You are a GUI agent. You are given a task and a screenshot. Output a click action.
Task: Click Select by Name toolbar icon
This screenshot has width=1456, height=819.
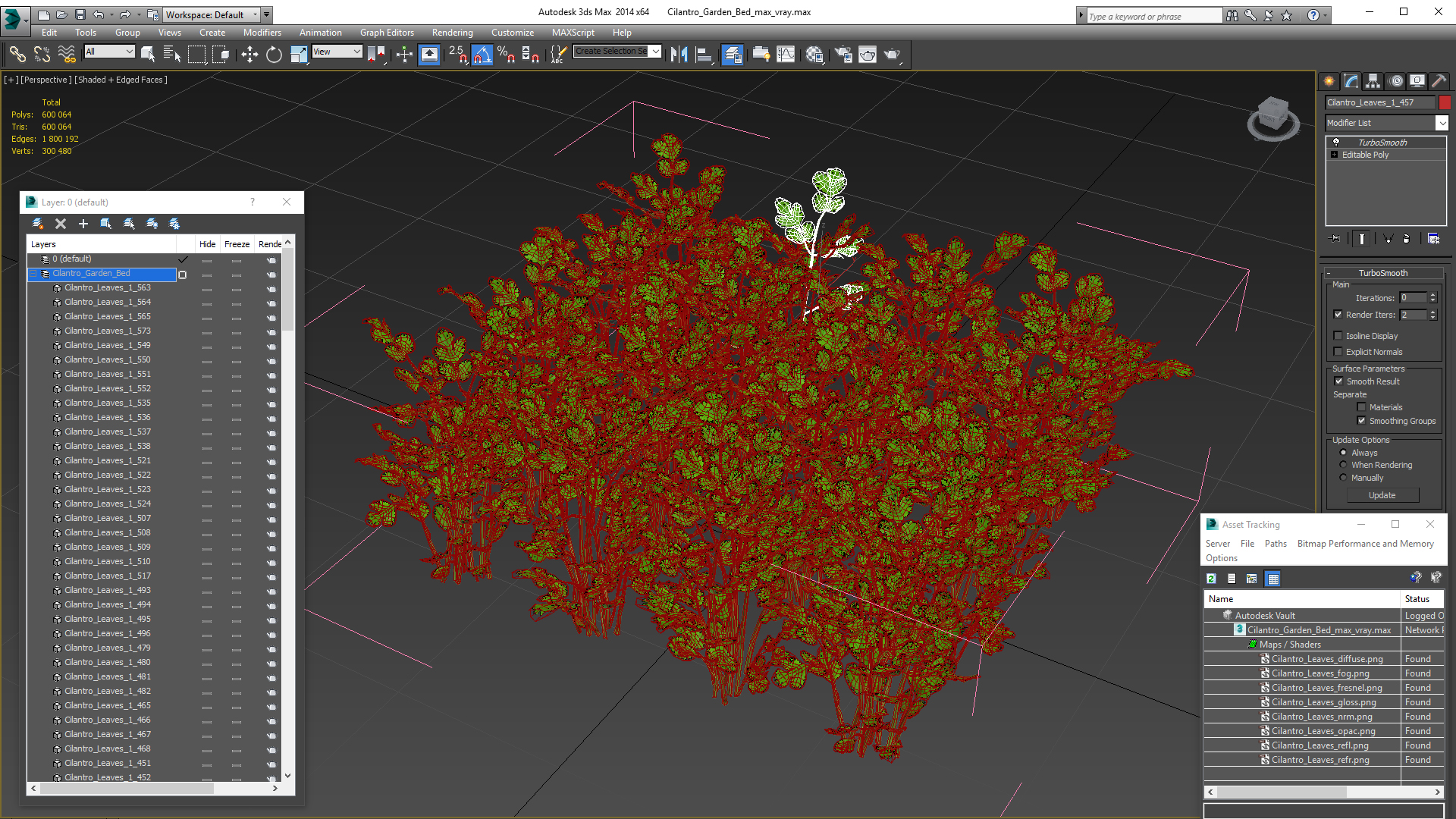tap(171, 54)
